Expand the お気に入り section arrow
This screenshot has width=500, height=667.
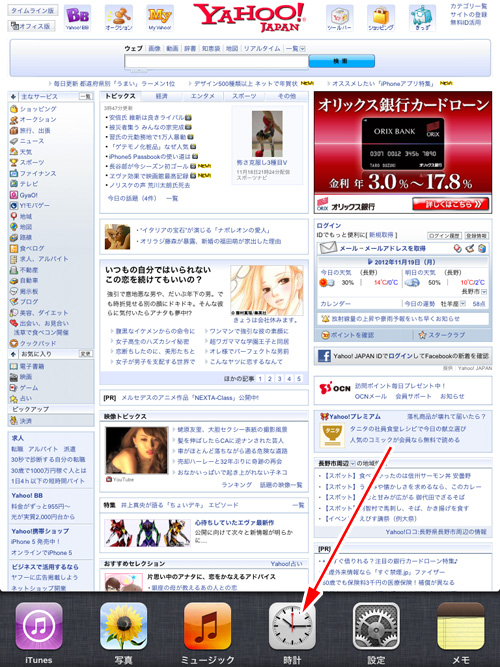coord(14,354)
